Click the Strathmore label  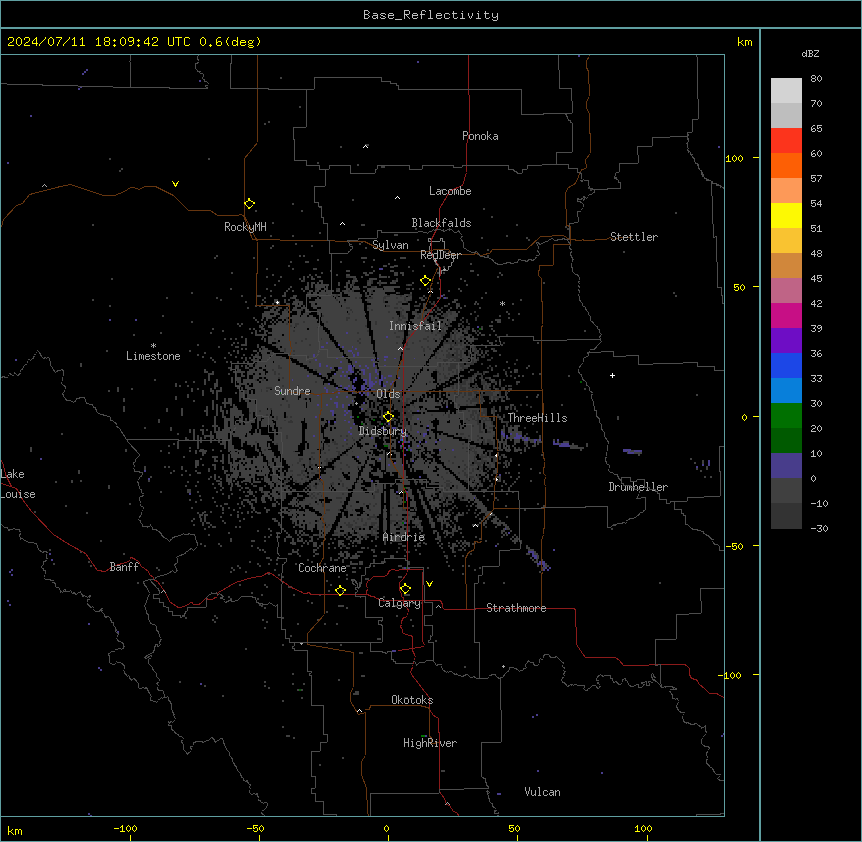pyautogui.click(x=516, y=608)
